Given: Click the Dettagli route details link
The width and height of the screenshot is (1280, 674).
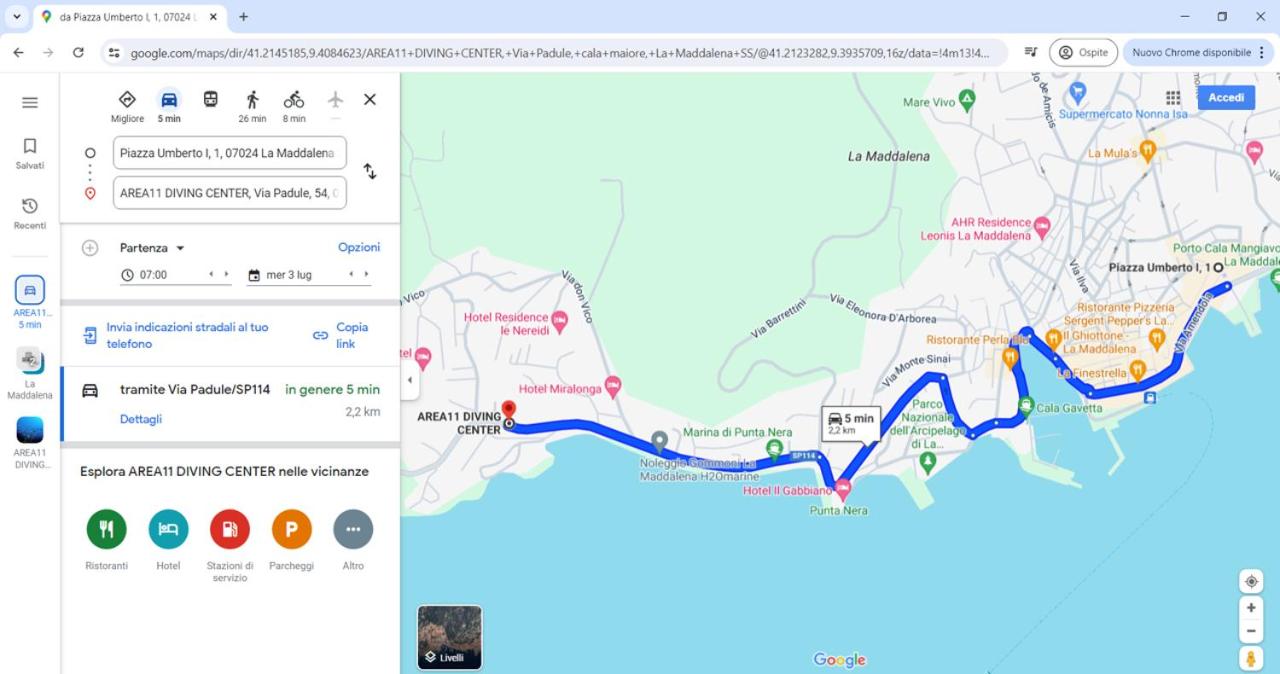Looking at the screenshot, I should point(141,419).
